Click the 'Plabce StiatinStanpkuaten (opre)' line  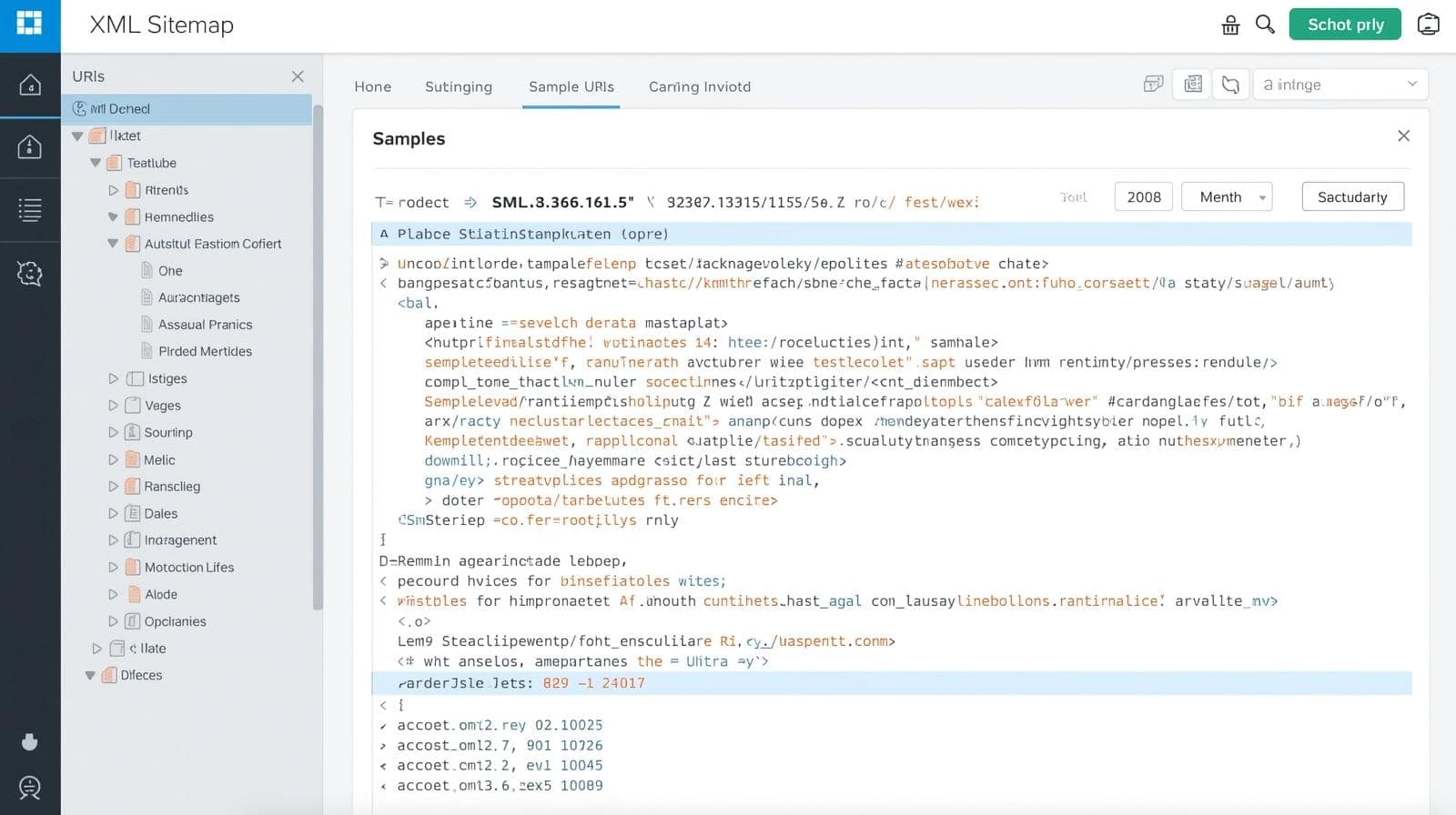(x=892, y=234)
